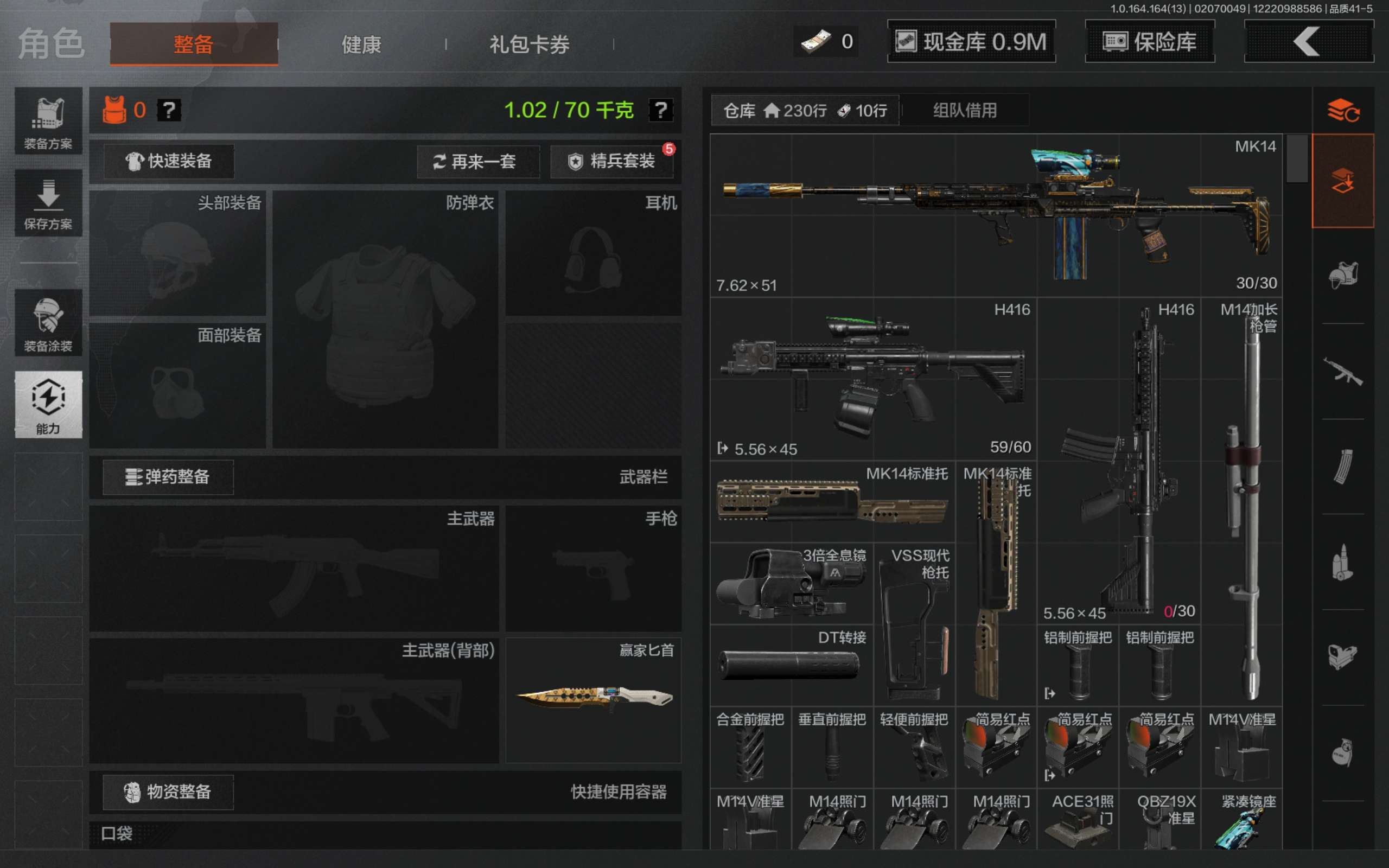1389x868 pixels.
Task: Open the 装备方案 equipment plan panel
Action: click(48, 122)
